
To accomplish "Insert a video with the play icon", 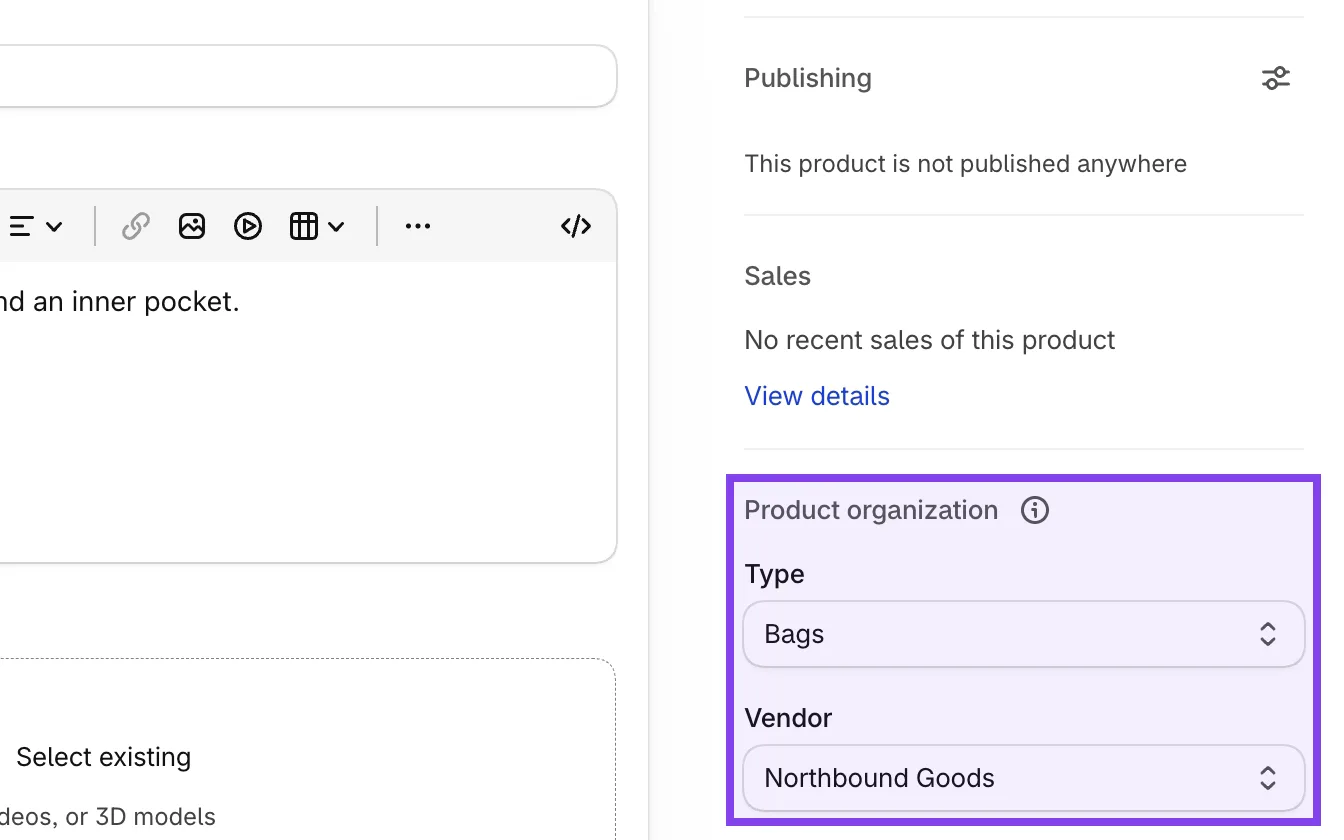I will [248, 226].
